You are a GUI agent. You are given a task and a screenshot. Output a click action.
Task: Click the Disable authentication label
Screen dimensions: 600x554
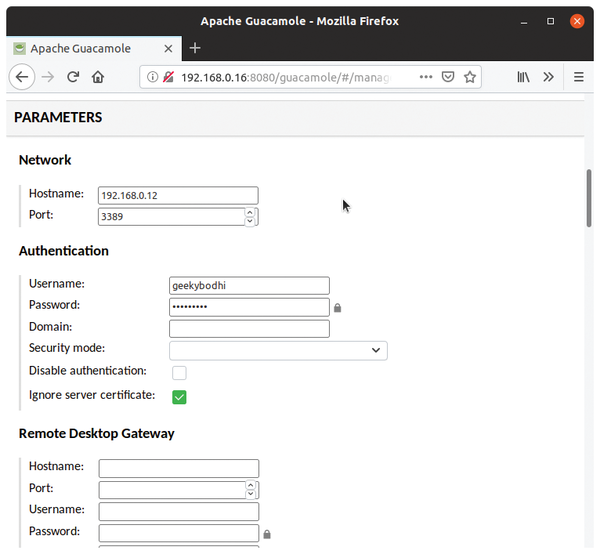[x=88, y=371]
